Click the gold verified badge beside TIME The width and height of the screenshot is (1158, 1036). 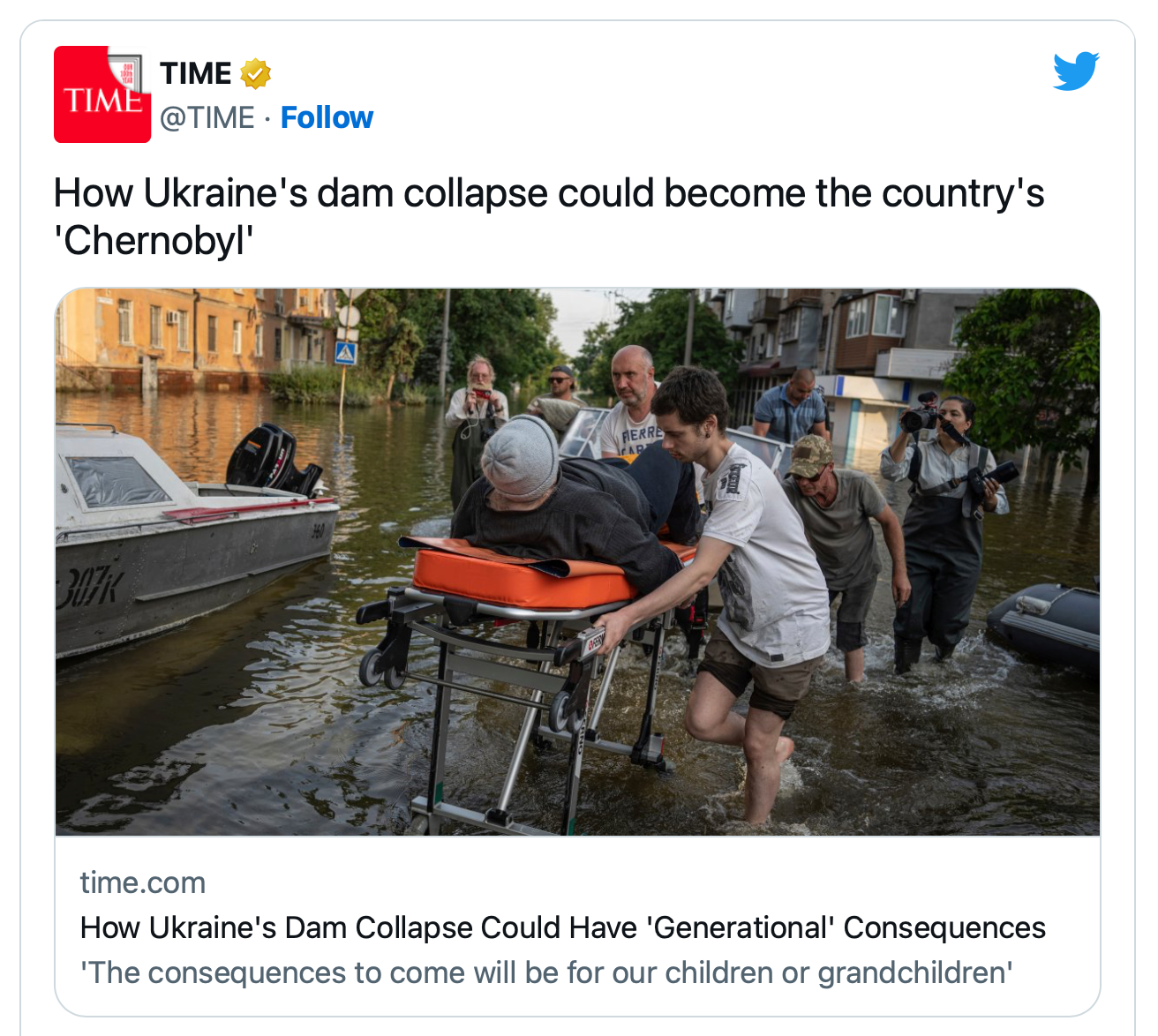256,74
